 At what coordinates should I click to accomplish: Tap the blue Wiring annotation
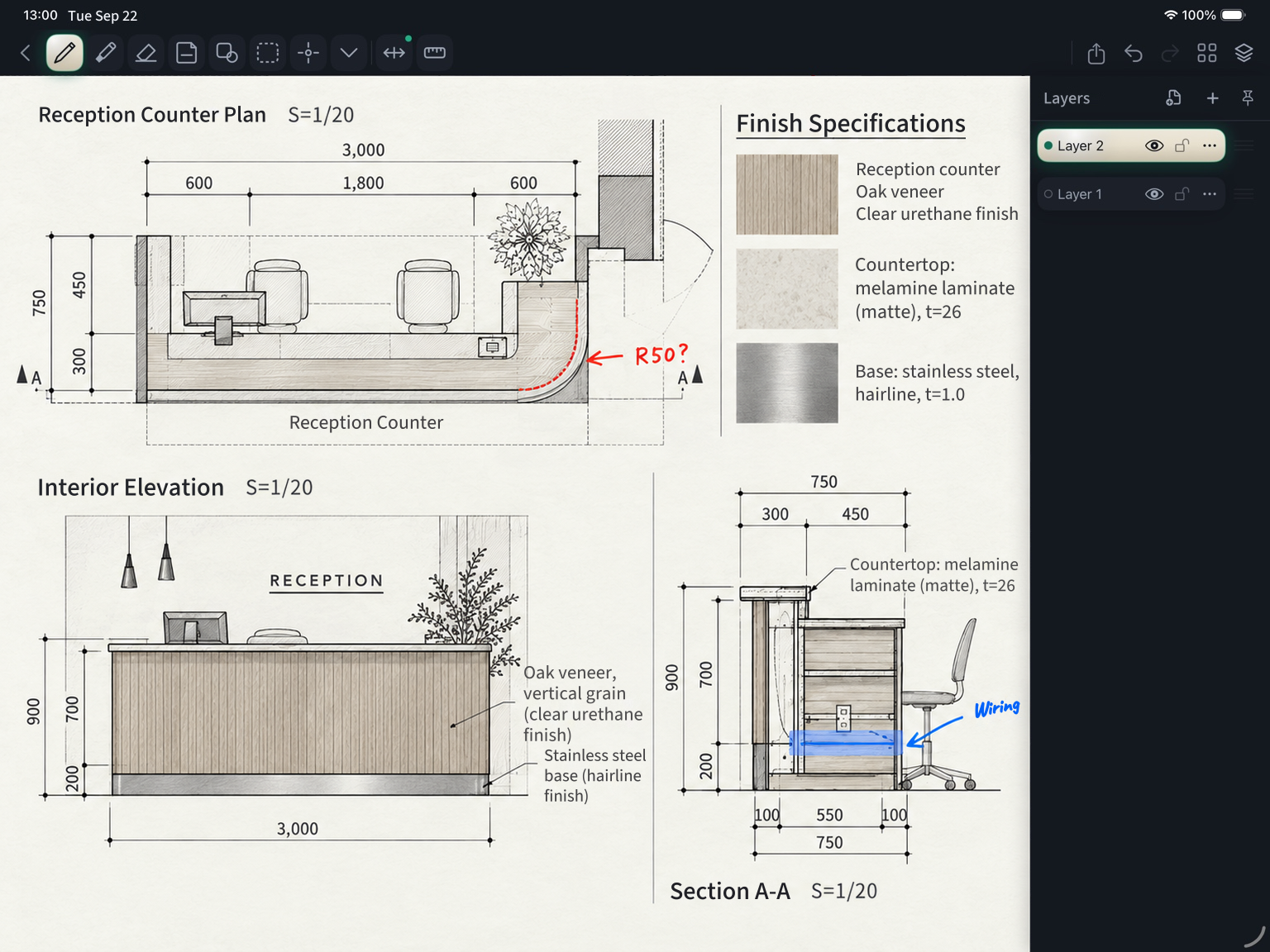coord(997,708)
